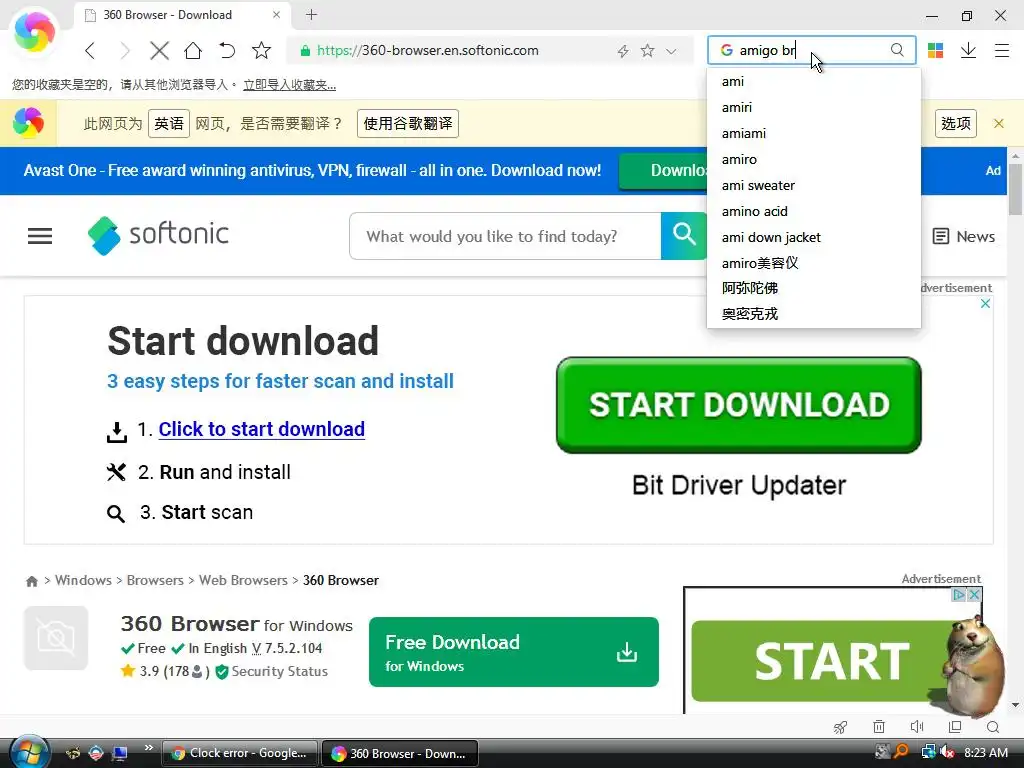Pick the '阿弥陀佛' suggestion
The height and width of the screenshot is (768, 1024).
(814, 288)
